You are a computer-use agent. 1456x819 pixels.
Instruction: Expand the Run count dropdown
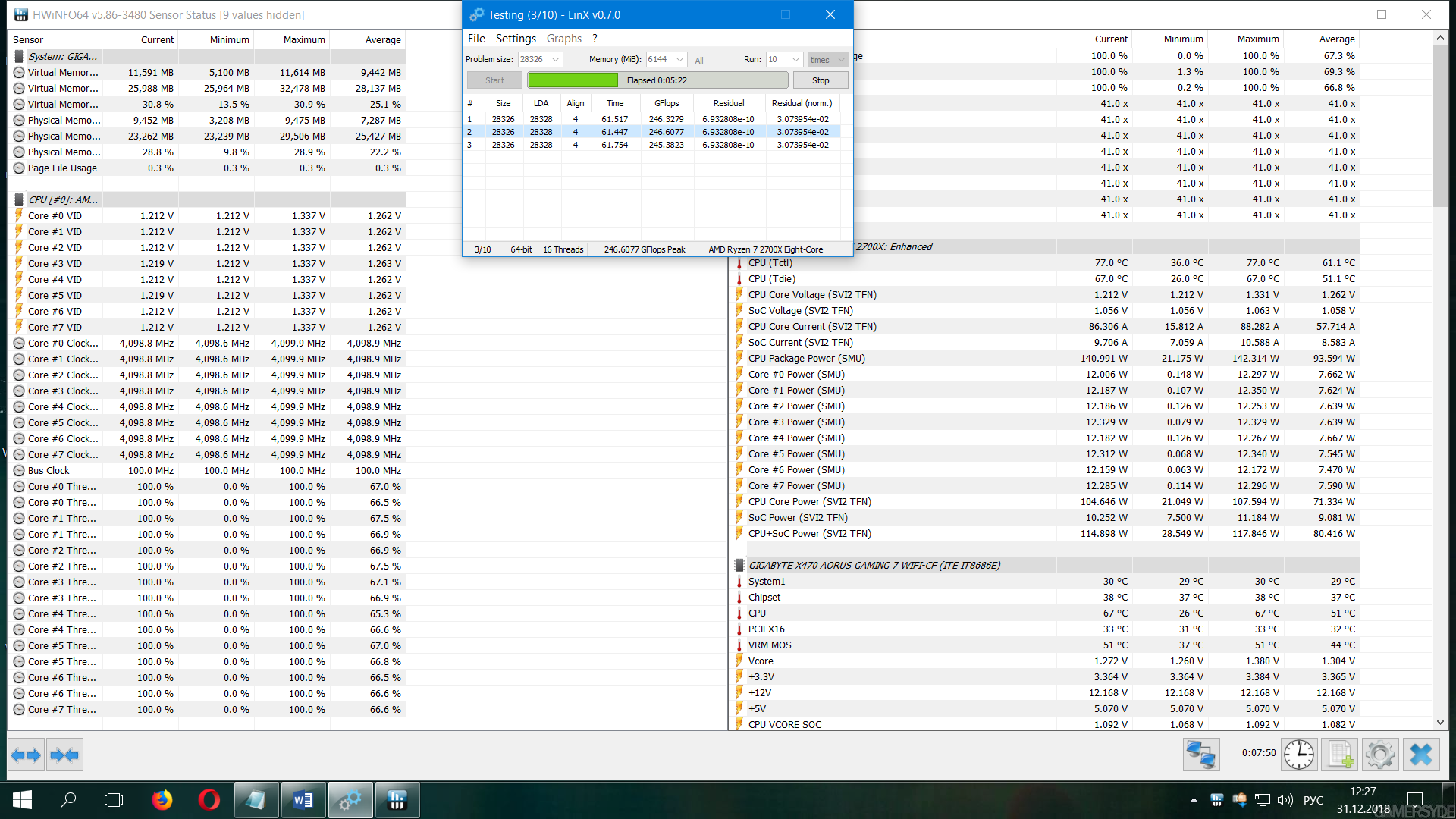795,59
